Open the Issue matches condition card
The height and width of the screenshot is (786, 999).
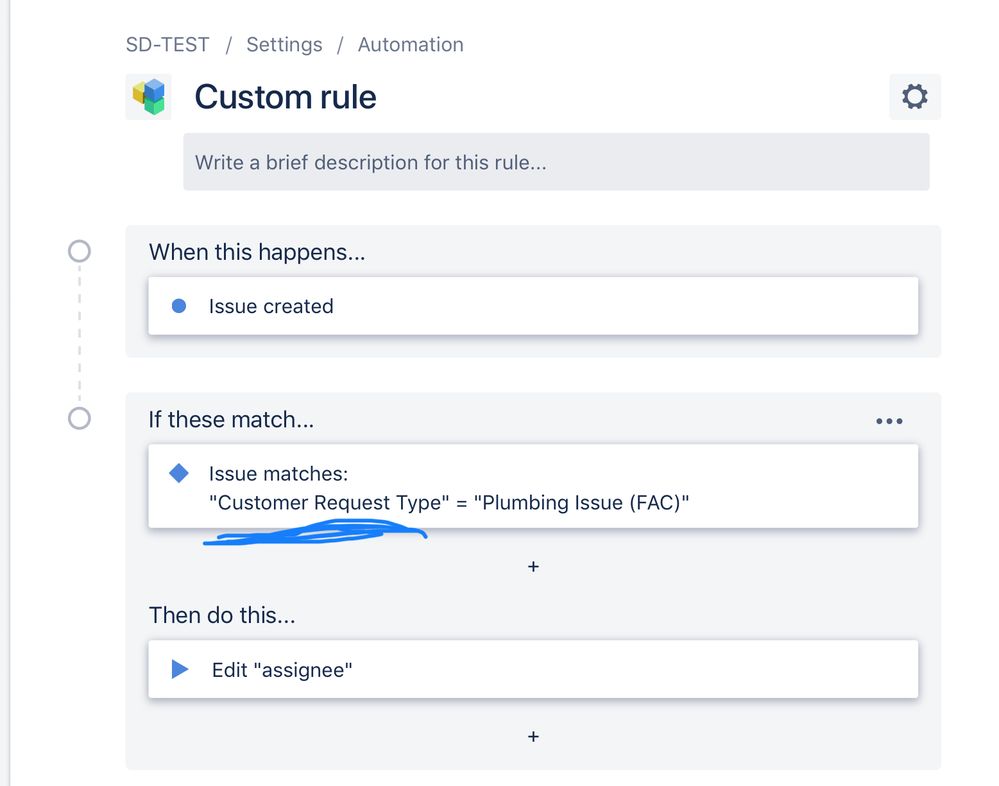pos(533,486)
